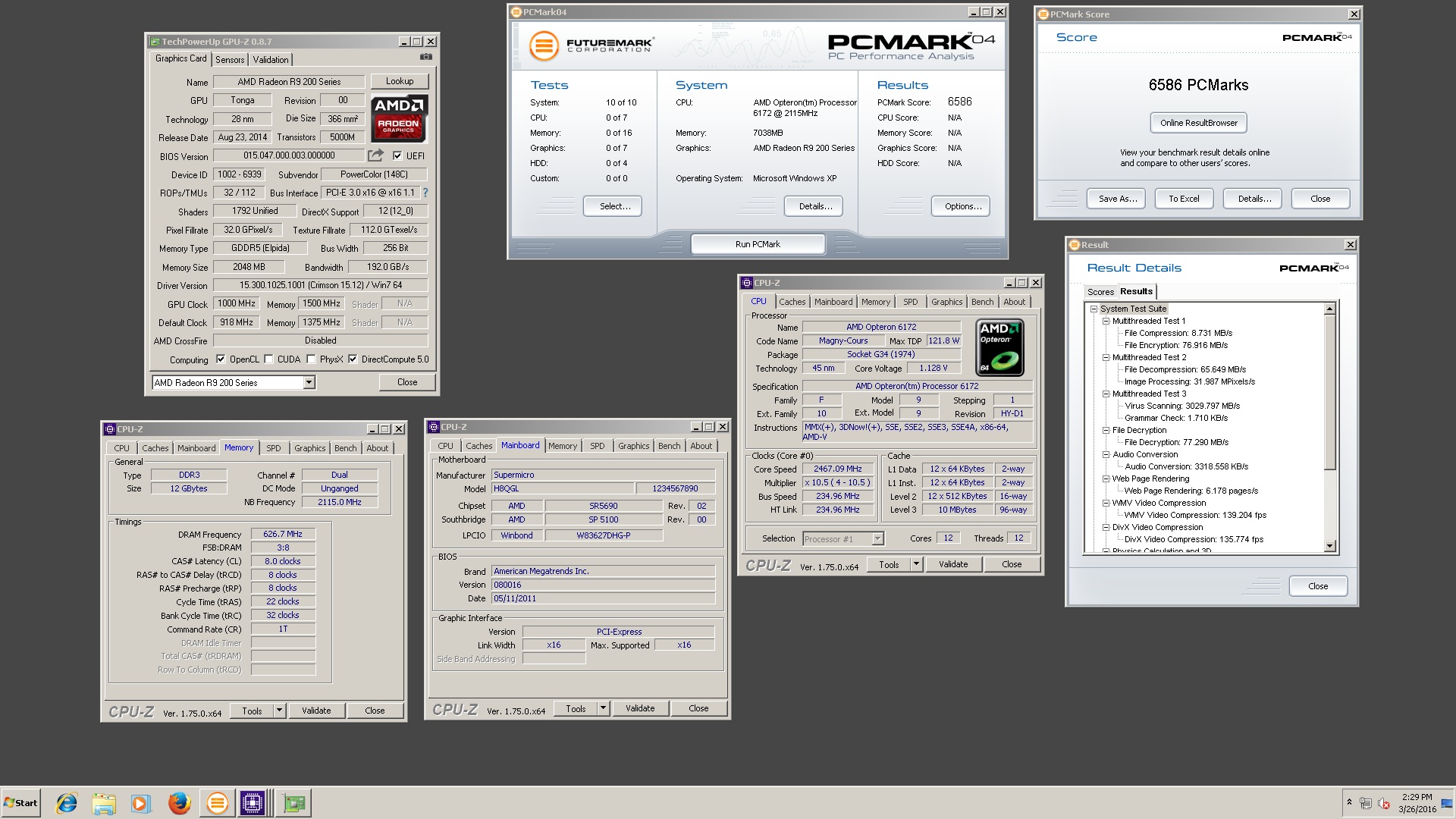Viewport: 1456px width, 819px height.
Task: Click Details... button under System
Action: [x=815, y=206]
